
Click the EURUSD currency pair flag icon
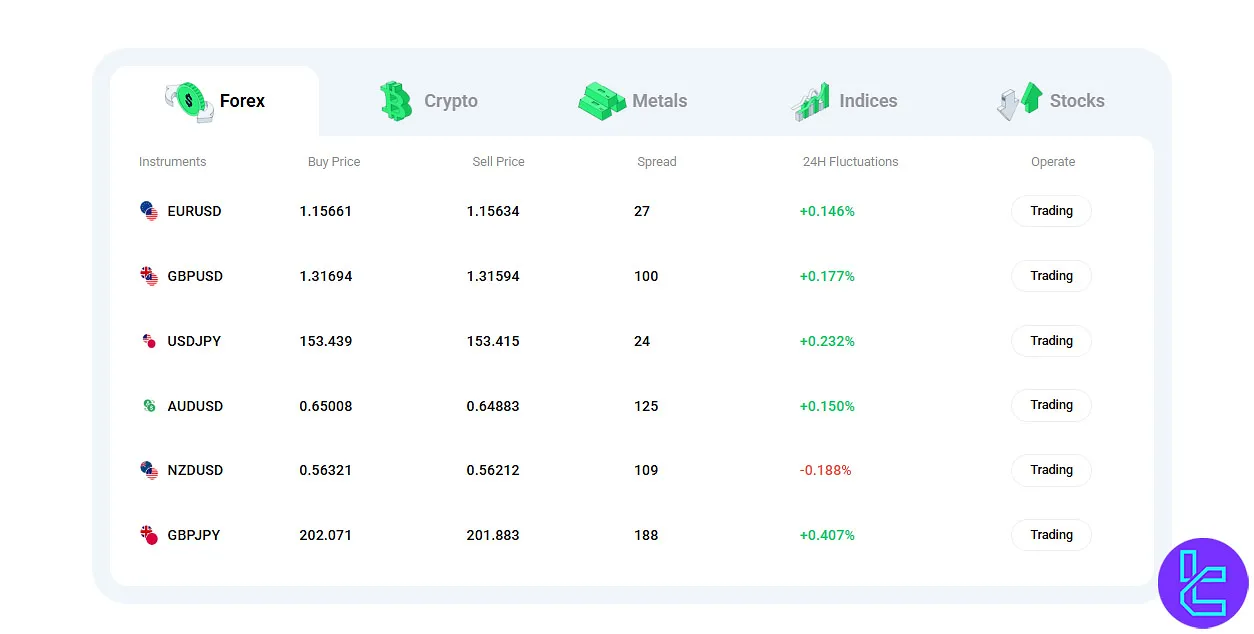(x=148, y=211)
